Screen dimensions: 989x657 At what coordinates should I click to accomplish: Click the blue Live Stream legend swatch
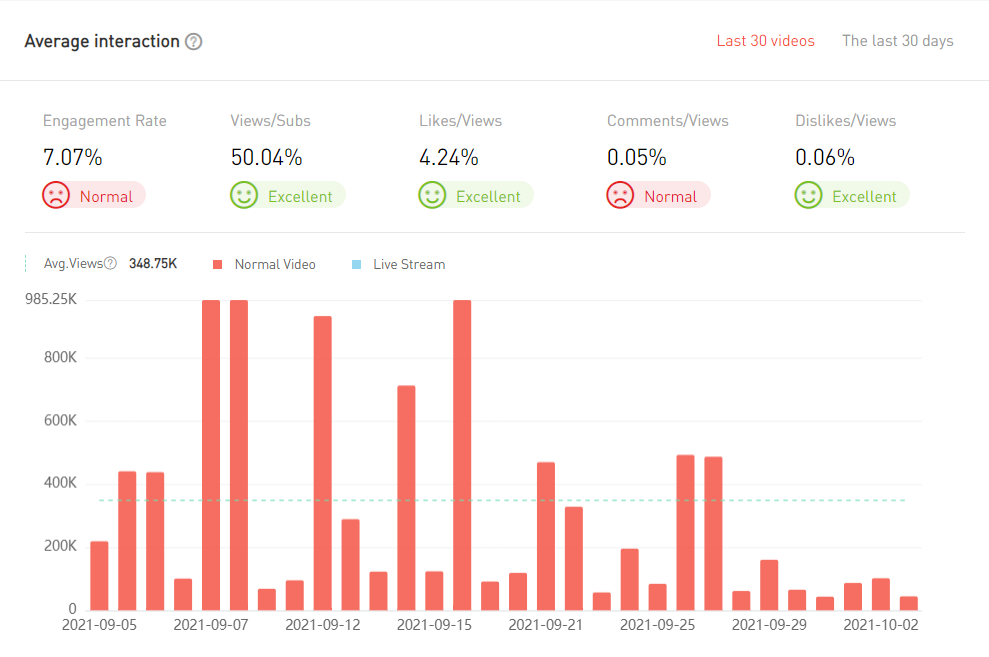(356, 265)
